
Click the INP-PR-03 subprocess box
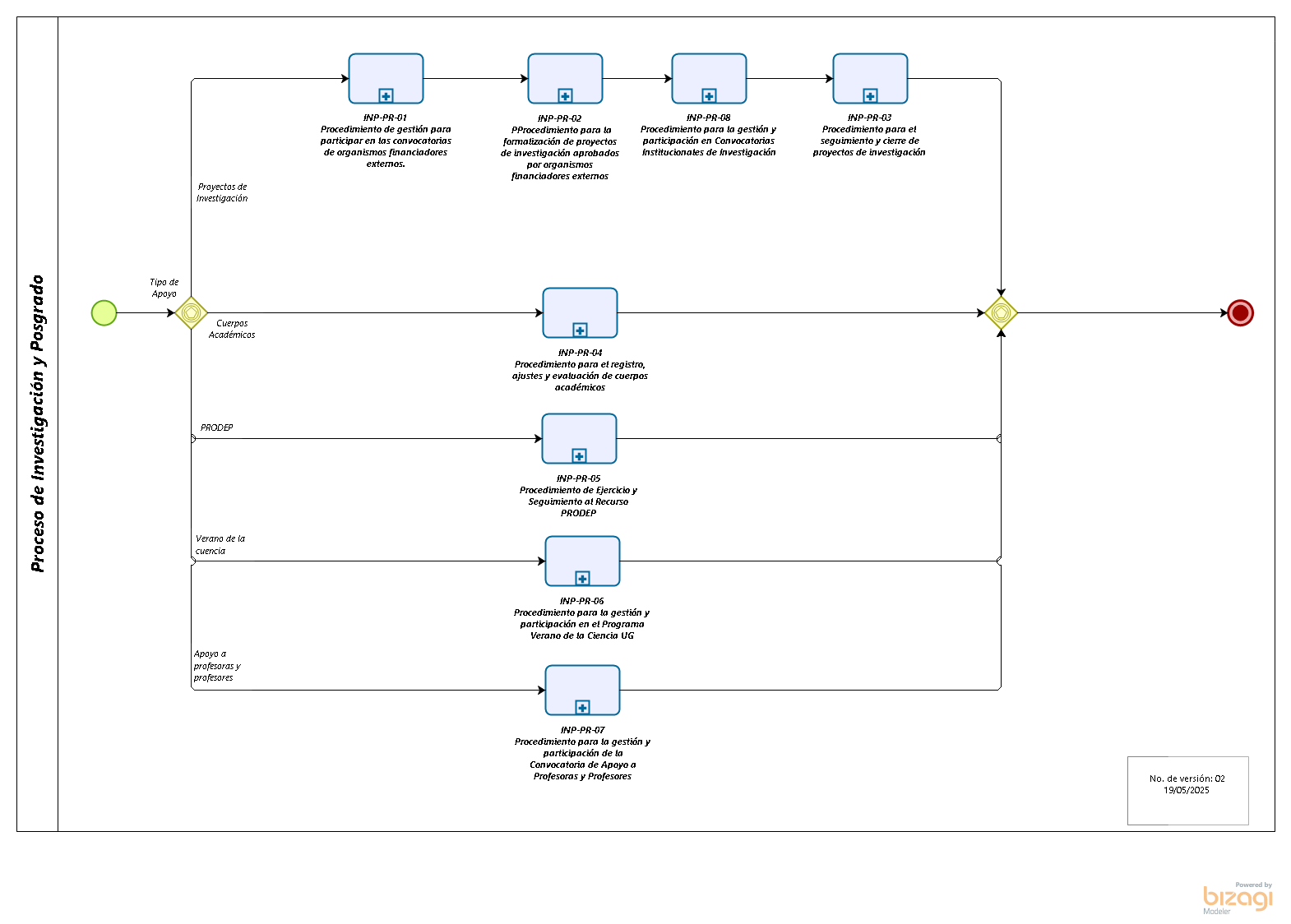pos(870,76)
